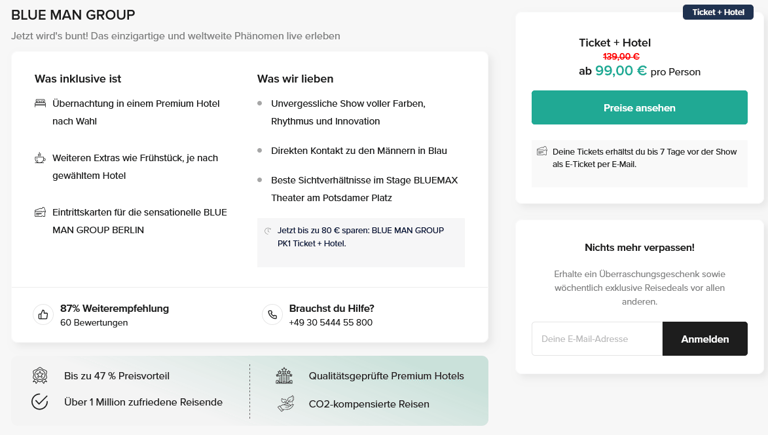Click the thumbs-up icon by 87% Weiterempfehlung
This screenshot has height=435, width=768.
click(43, 314)
